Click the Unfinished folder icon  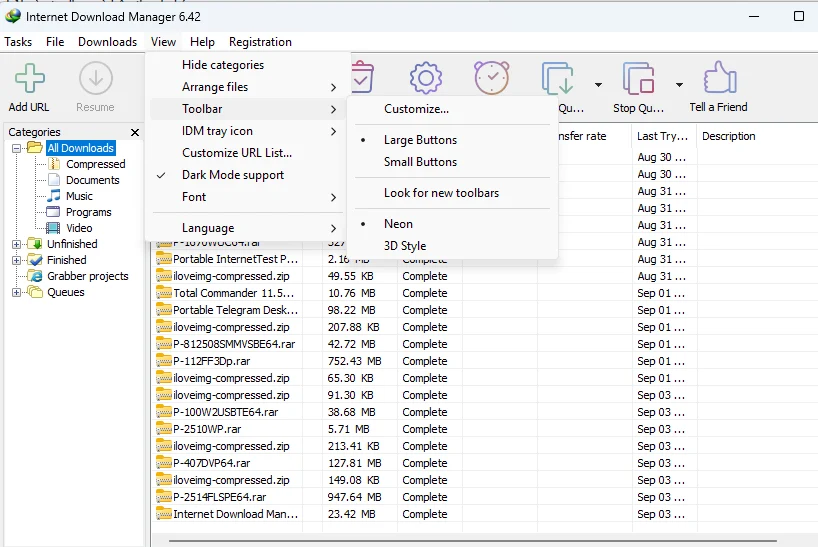coord(35,244)
